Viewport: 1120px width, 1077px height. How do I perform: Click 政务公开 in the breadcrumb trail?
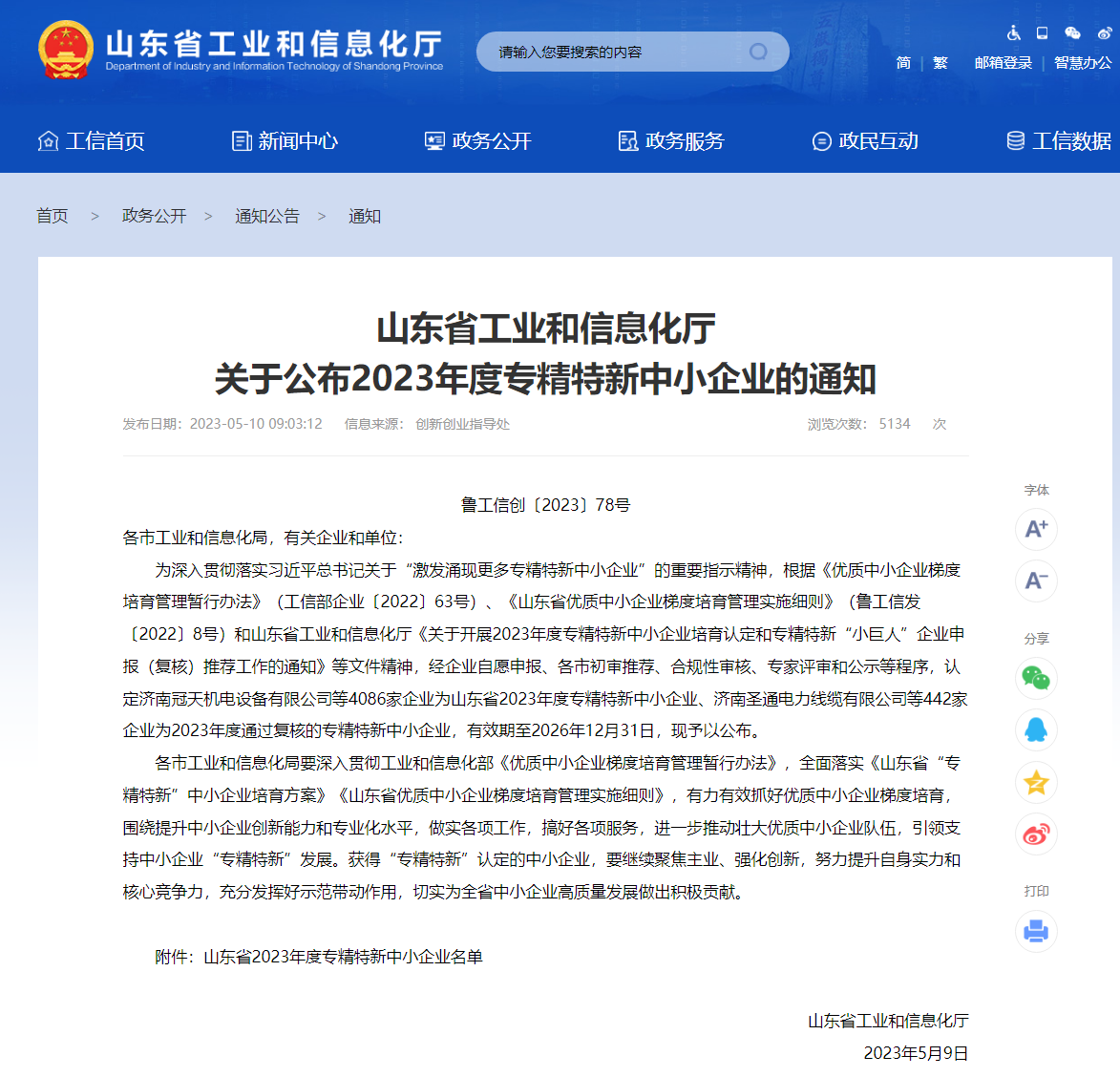[x=155, y=216]
